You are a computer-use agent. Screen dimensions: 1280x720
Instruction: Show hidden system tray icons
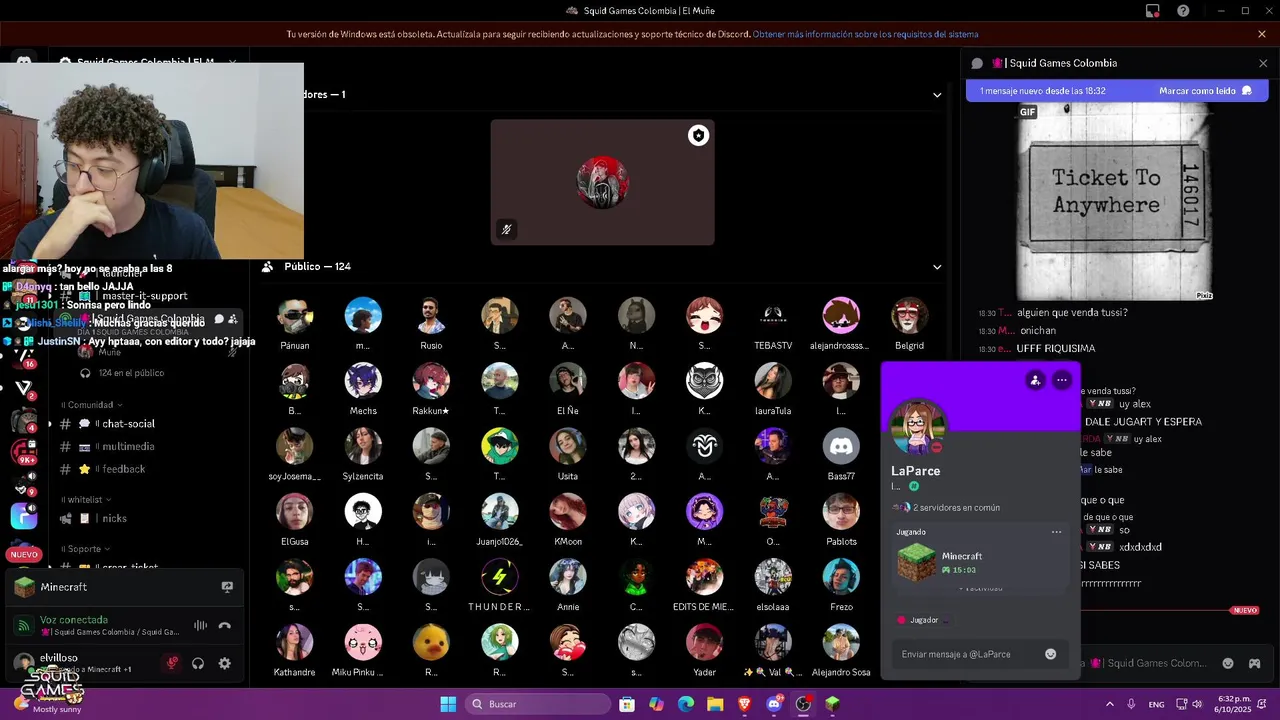pyautogui.click(x=1109, y=704)
